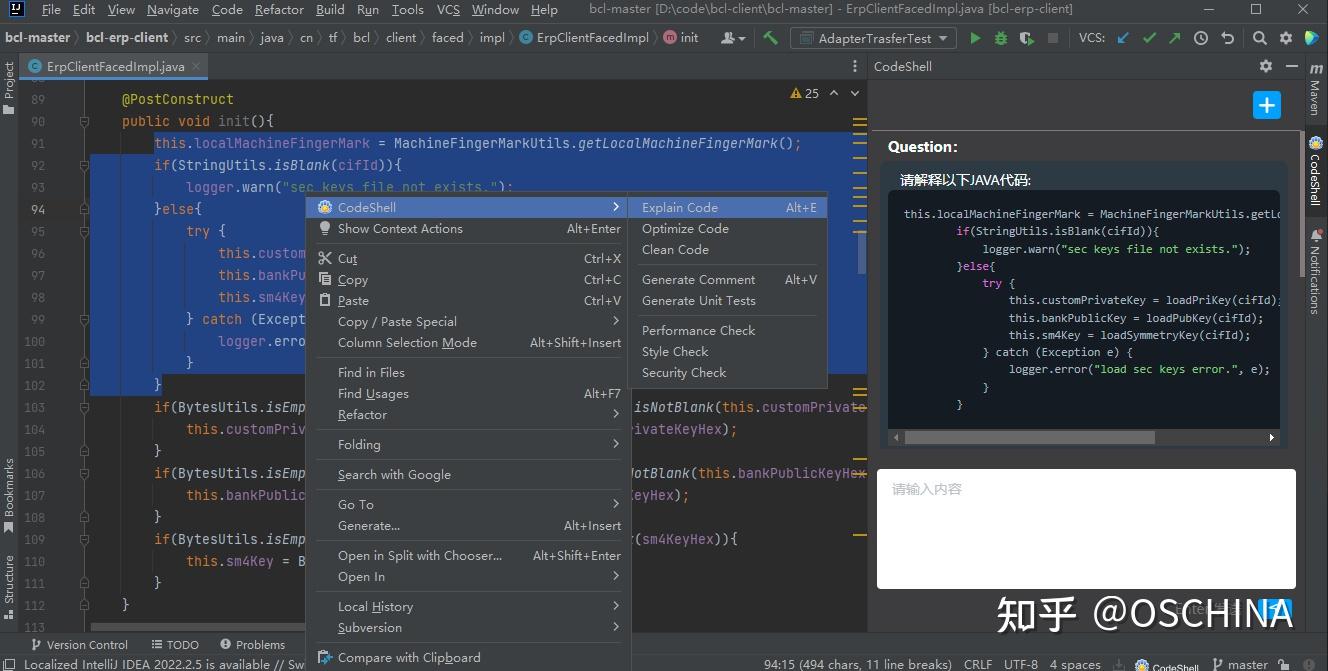This screenshot has height=671, width=1328.
Task: Update project with VCS blue arrow
Action: click(x=1123, y=38)
